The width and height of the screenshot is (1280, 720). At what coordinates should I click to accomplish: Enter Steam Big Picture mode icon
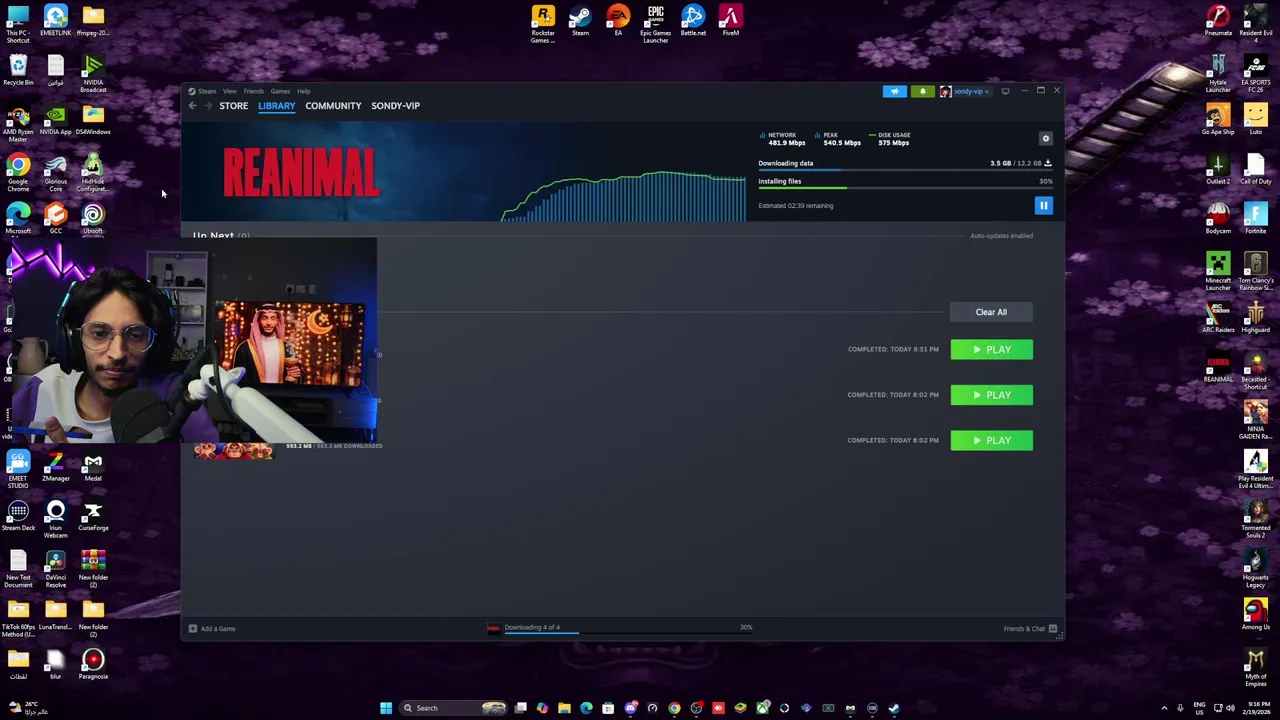click(1006, 91)
